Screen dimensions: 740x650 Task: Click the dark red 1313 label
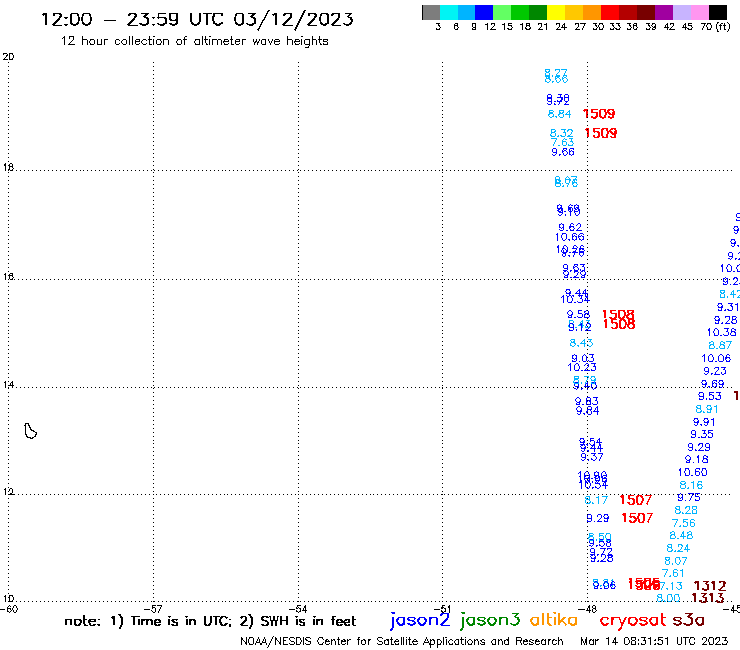click(708, 598)
